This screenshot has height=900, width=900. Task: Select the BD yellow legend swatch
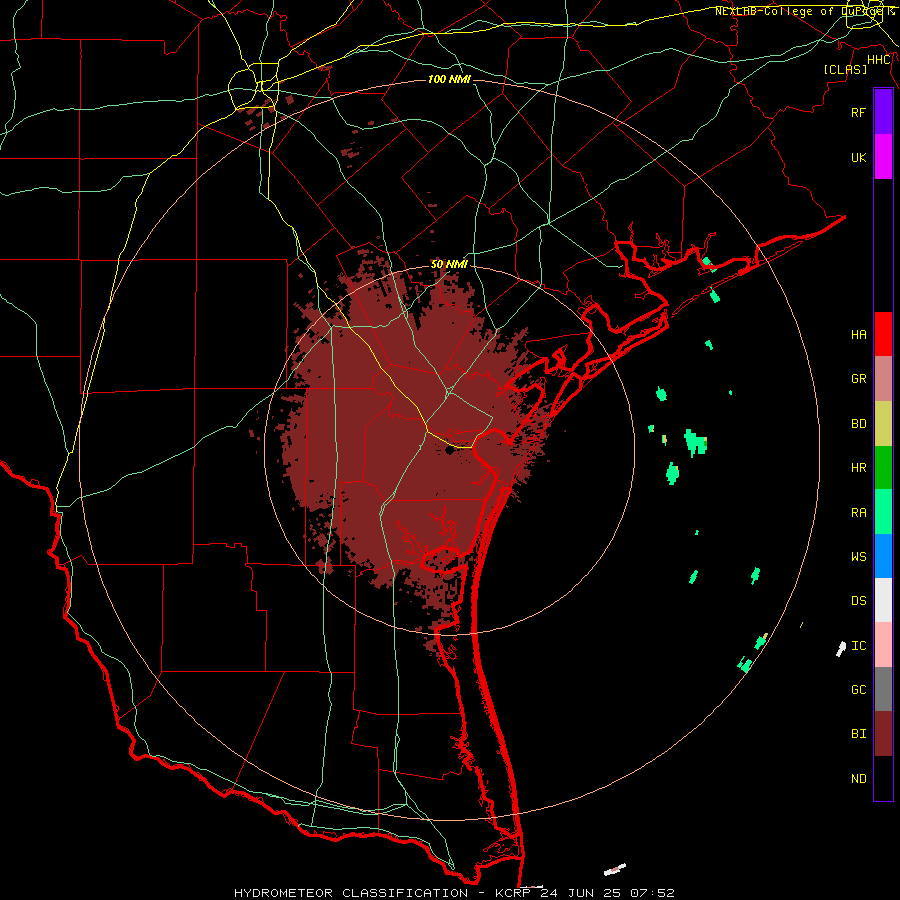[x=883, y=423]
